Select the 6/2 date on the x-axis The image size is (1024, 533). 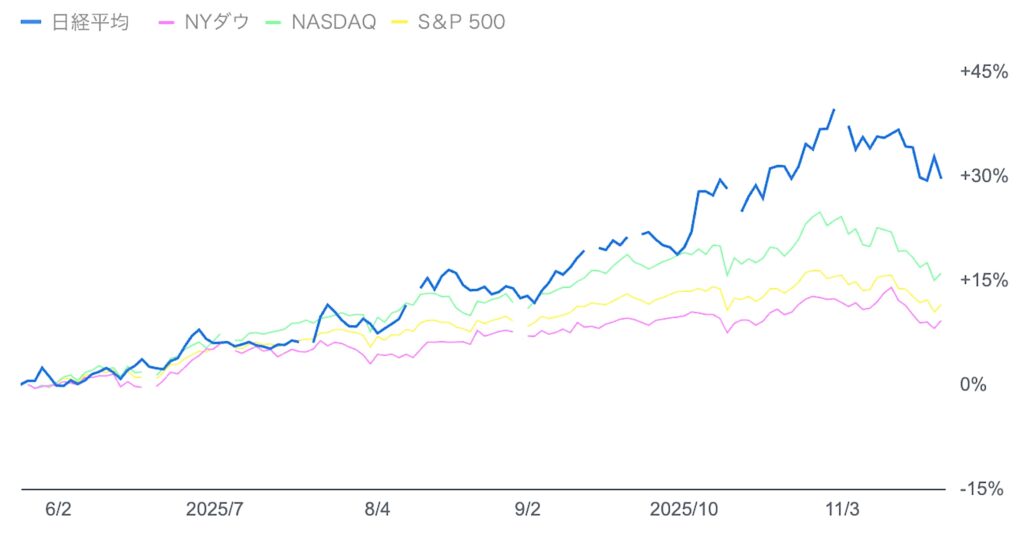(x=59, y=509)
